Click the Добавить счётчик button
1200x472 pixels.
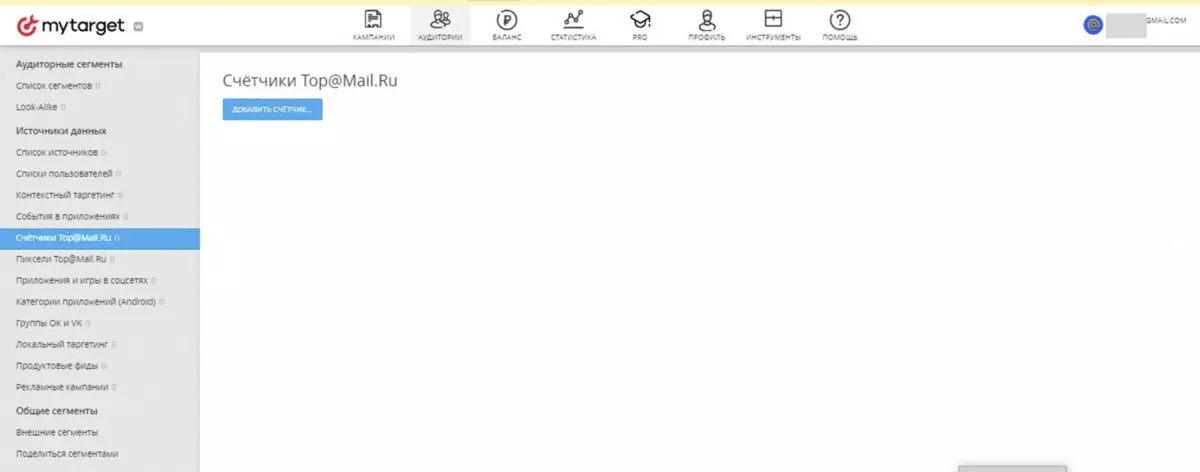tap(272, 109)
